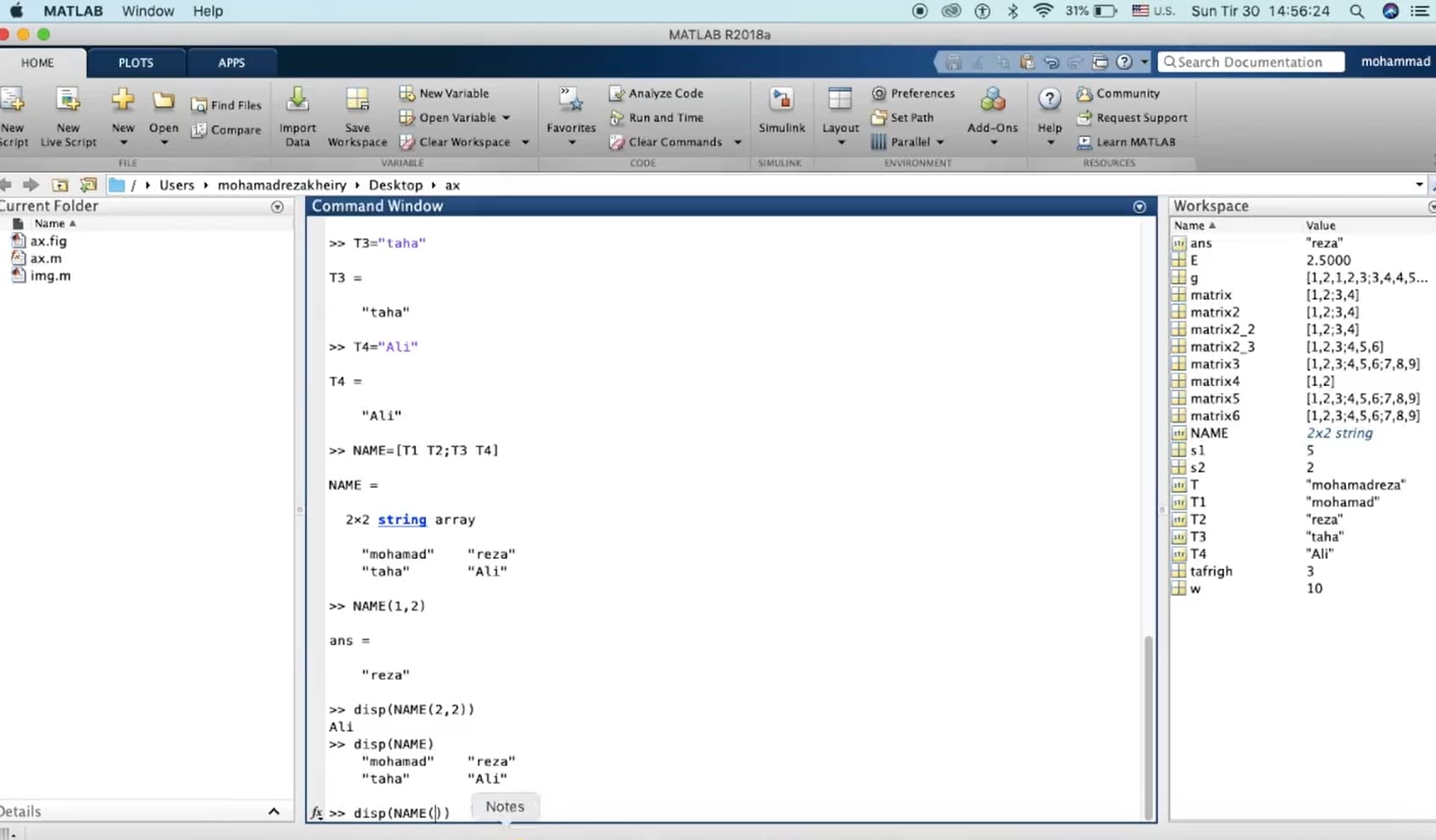Open Add-Ons manager

[x=993, y=110]
